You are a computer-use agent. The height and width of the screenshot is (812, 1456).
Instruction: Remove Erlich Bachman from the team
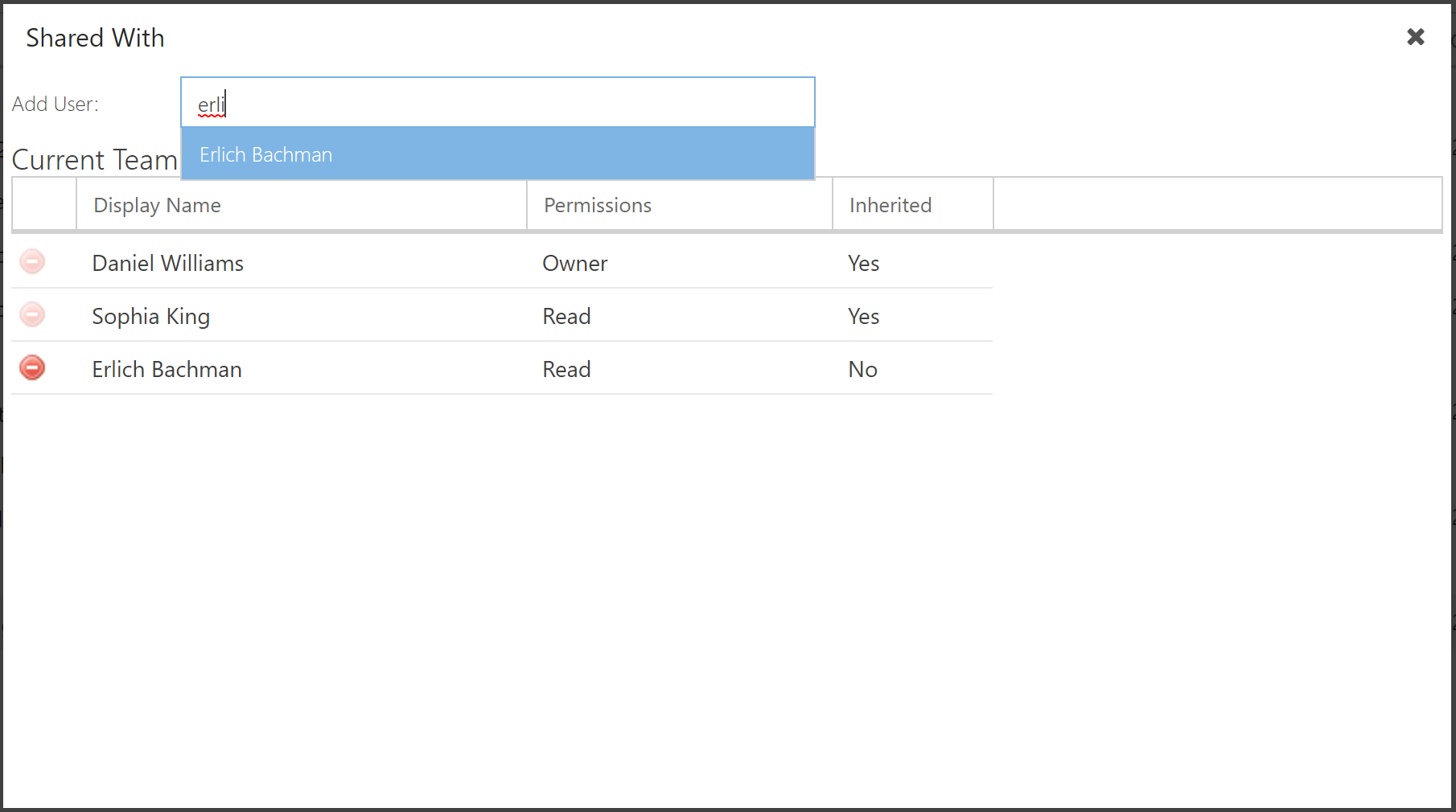(32, 368)
